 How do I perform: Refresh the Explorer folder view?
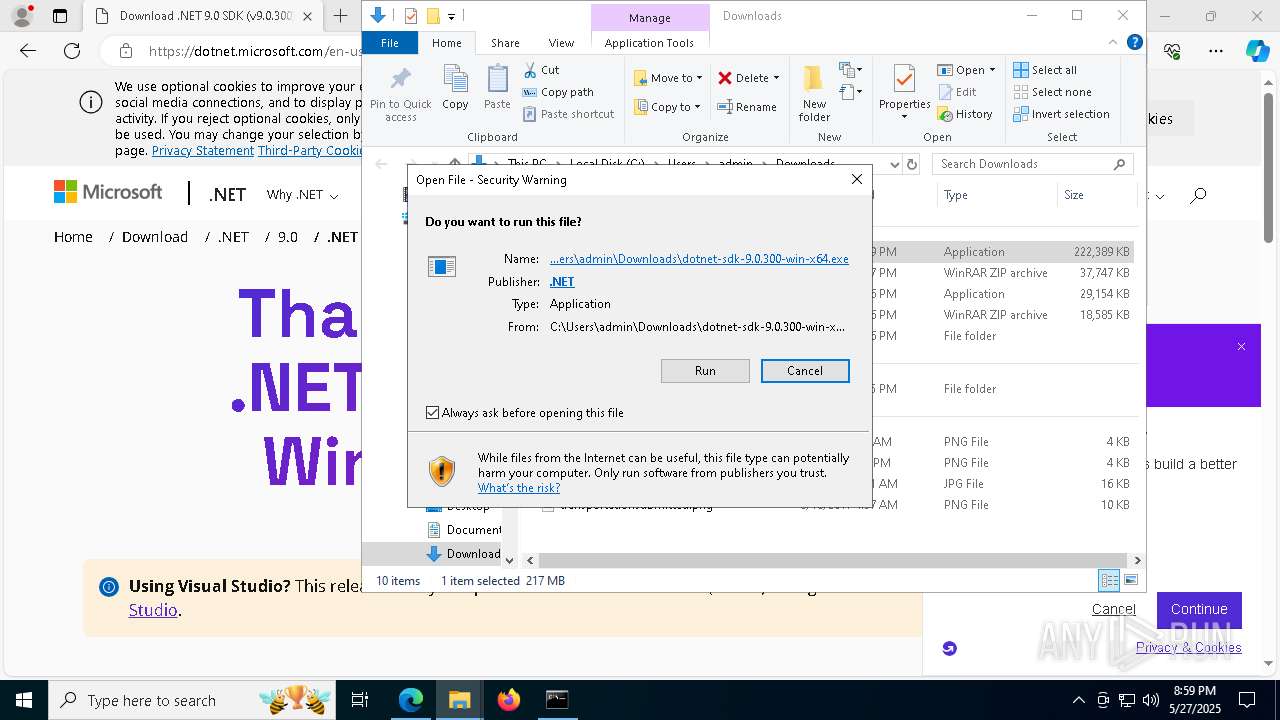click(911, 164)
